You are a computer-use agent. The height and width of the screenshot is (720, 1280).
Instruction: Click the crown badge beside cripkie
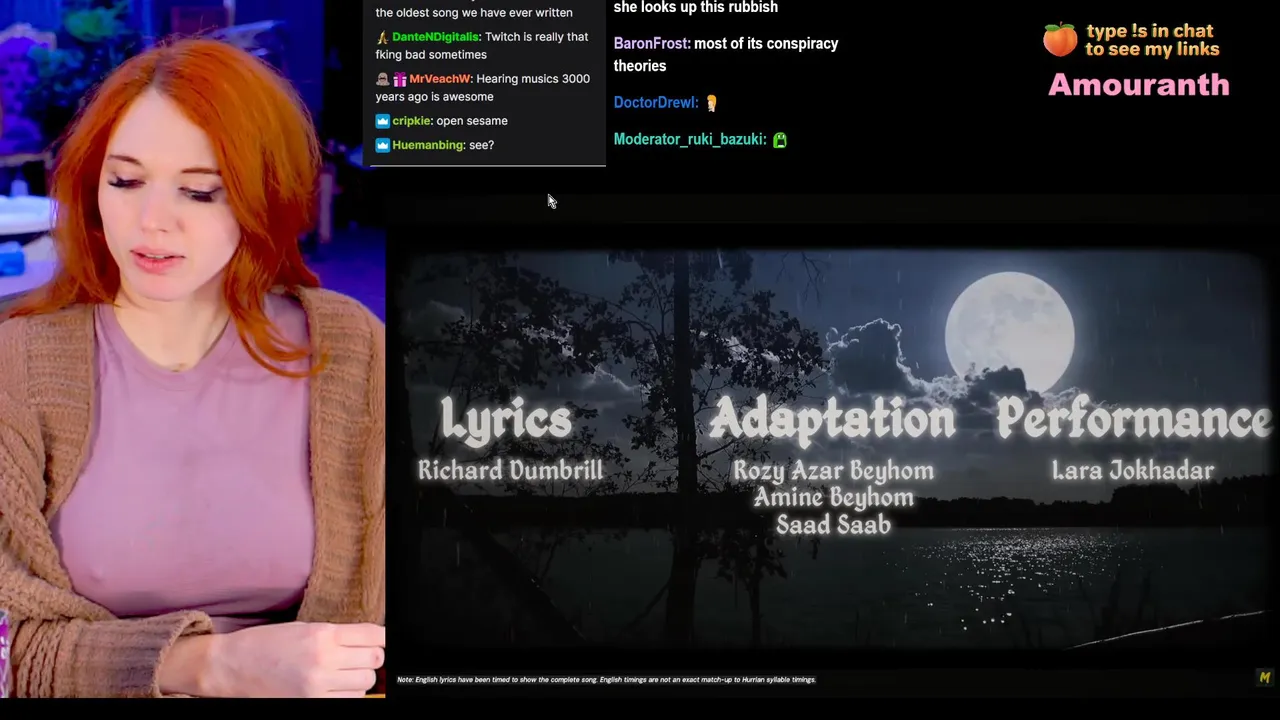pos(382,121)
